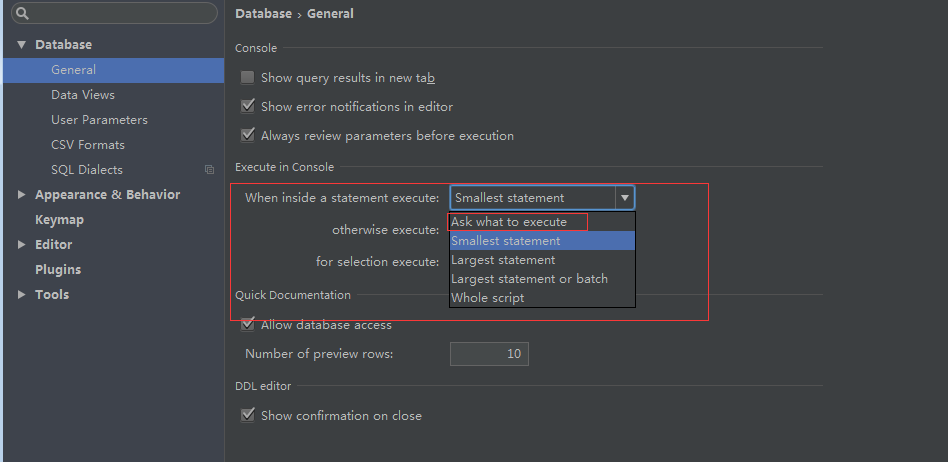Open the Smallest statement combo box
The width and height of the screenshot is (948, 462).
coord(542,198)
